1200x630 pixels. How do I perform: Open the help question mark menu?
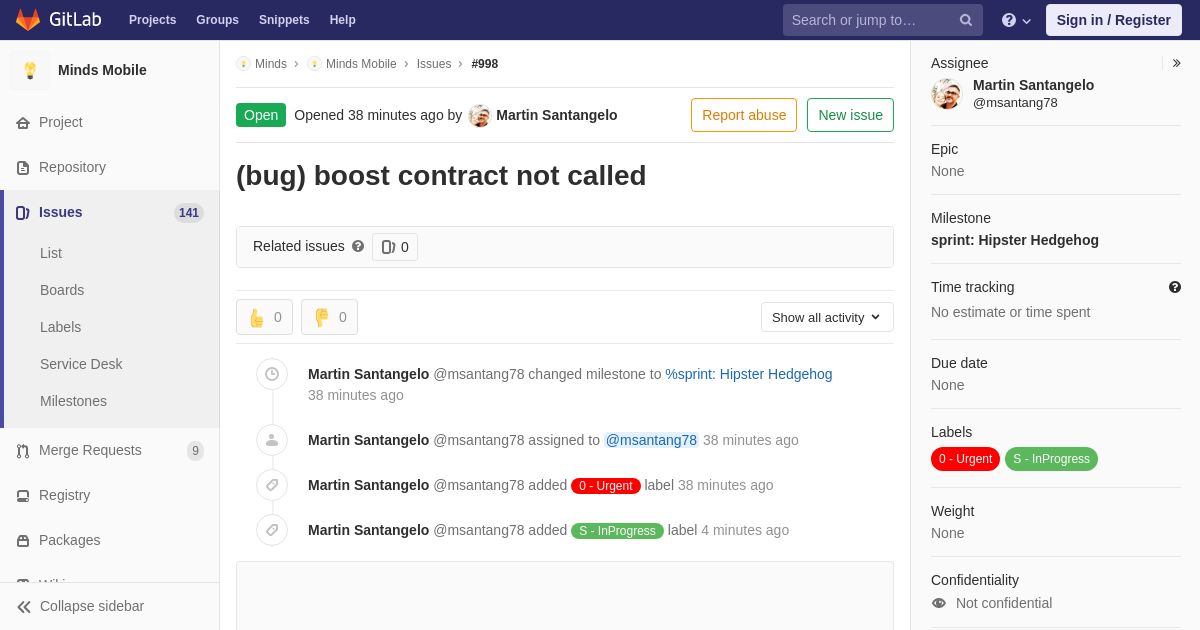tap(1016, 20)
